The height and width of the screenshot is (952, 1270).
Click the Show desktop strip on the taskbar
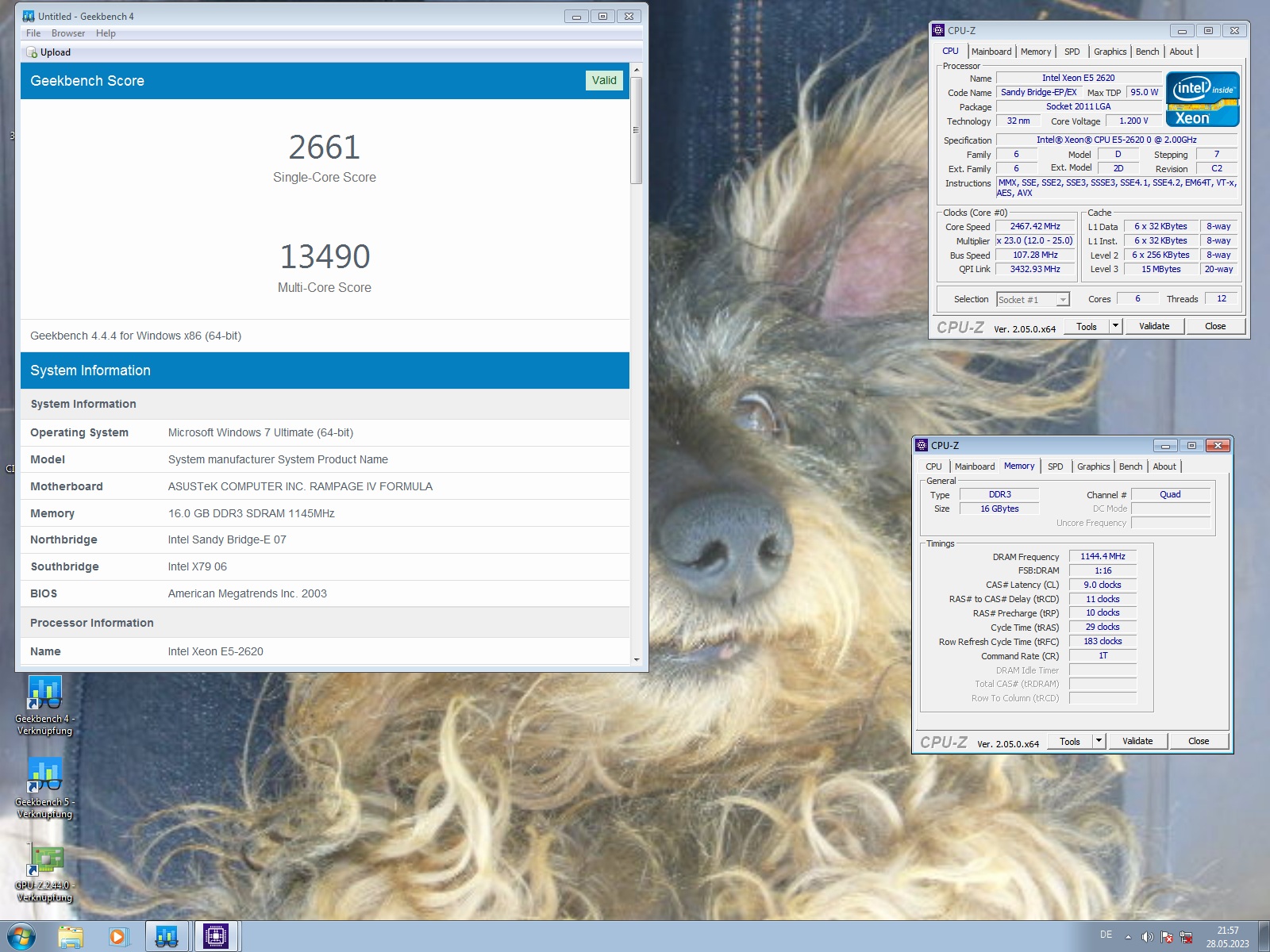[1264, 936]
